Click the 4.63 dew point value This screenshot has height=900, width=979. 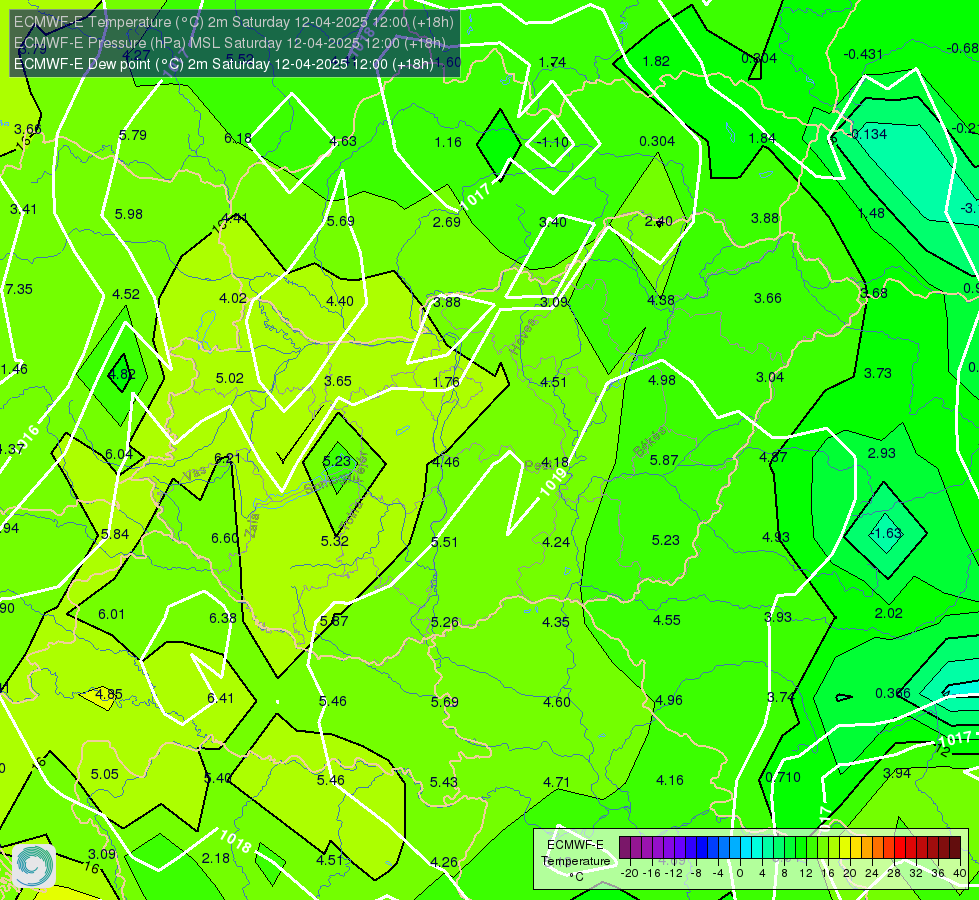tap(343, 141)
